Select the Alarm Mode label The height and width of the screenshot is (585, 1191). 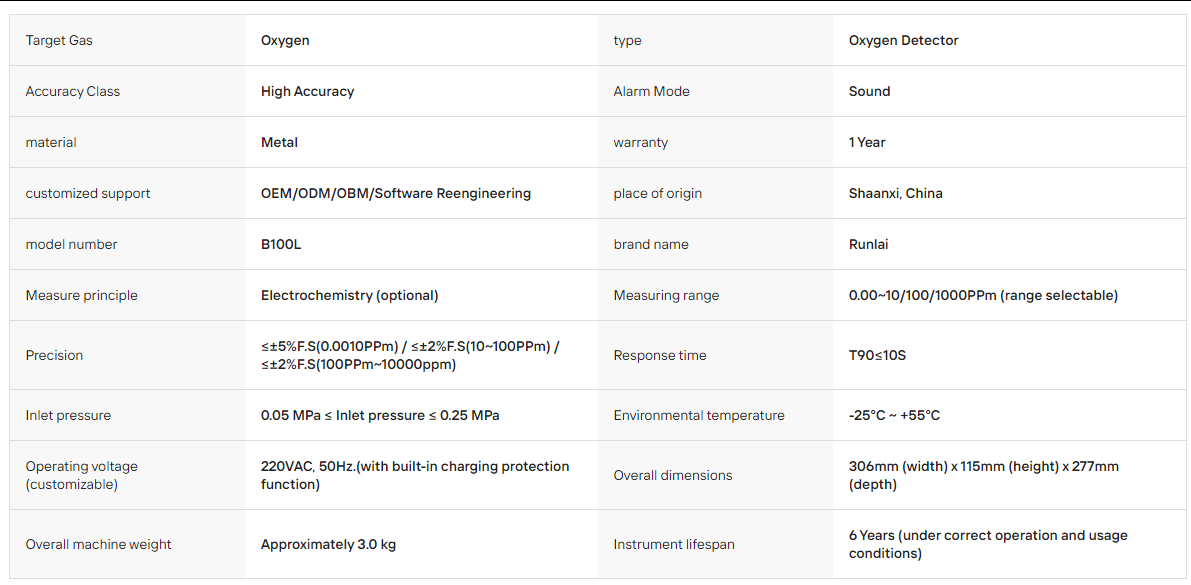coord(652,91)
